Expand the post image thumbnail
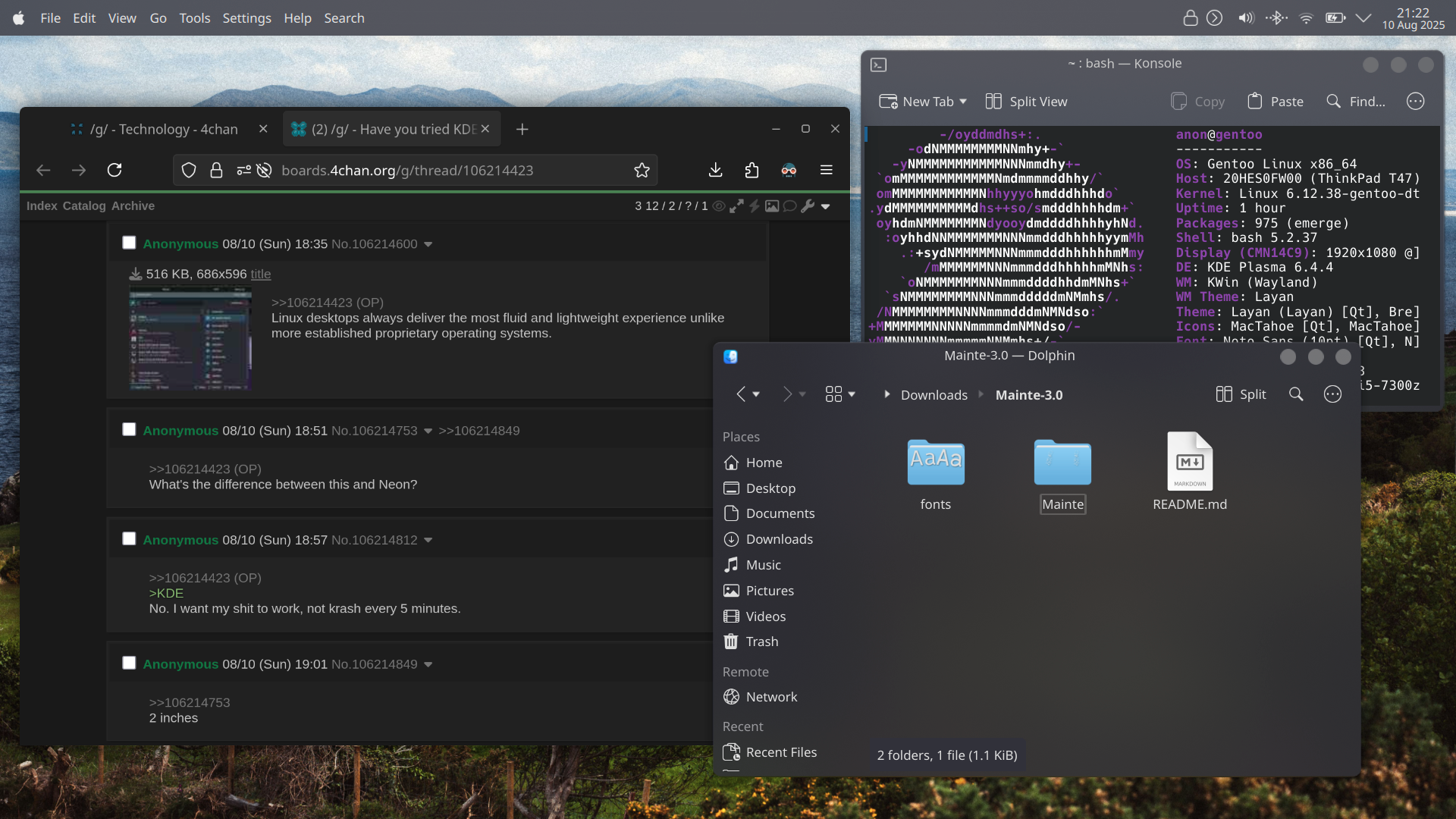Viewport: 1456px width, 819px height. [190, 339]
